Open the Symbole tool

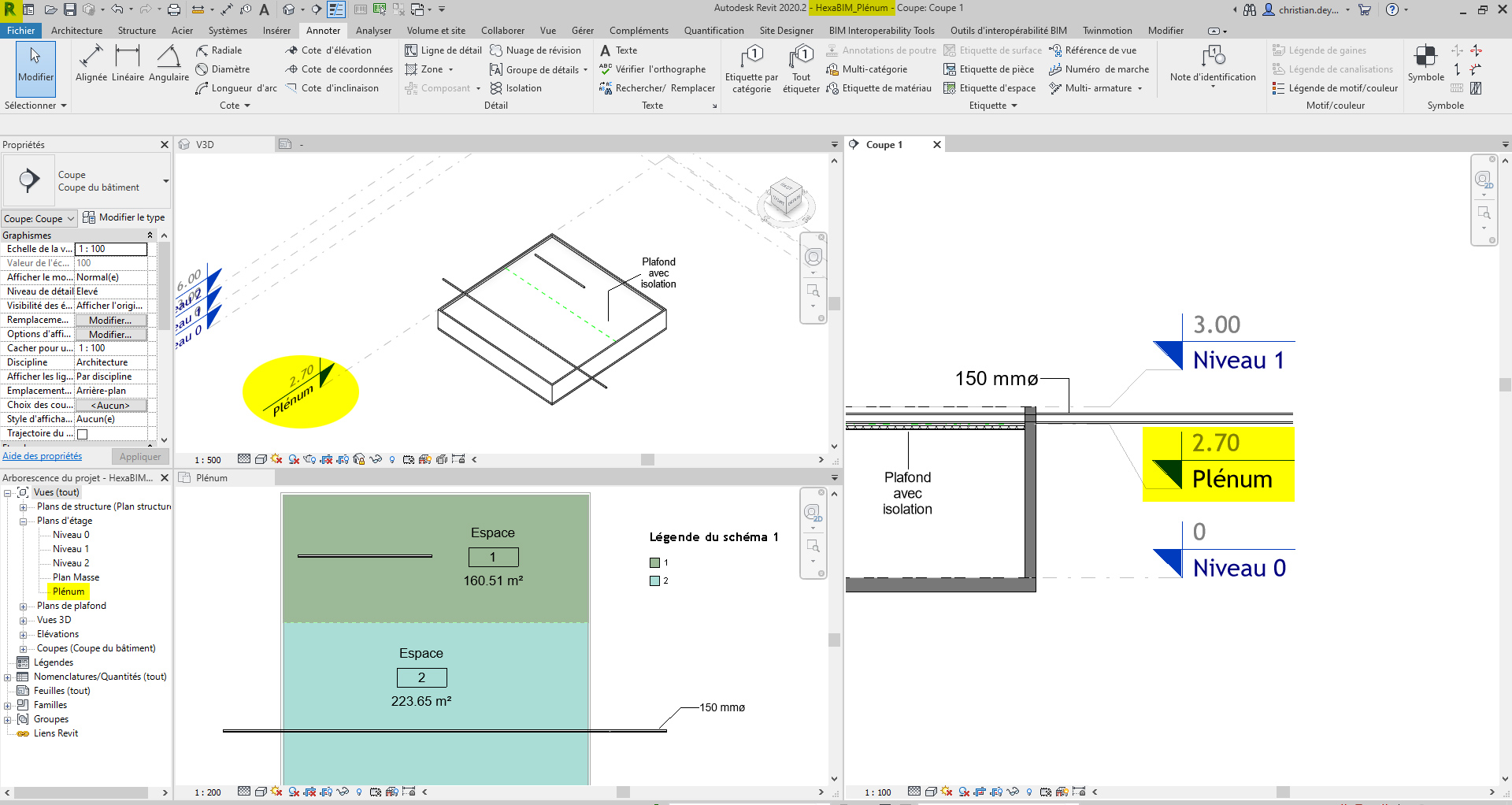(1425, 63)
